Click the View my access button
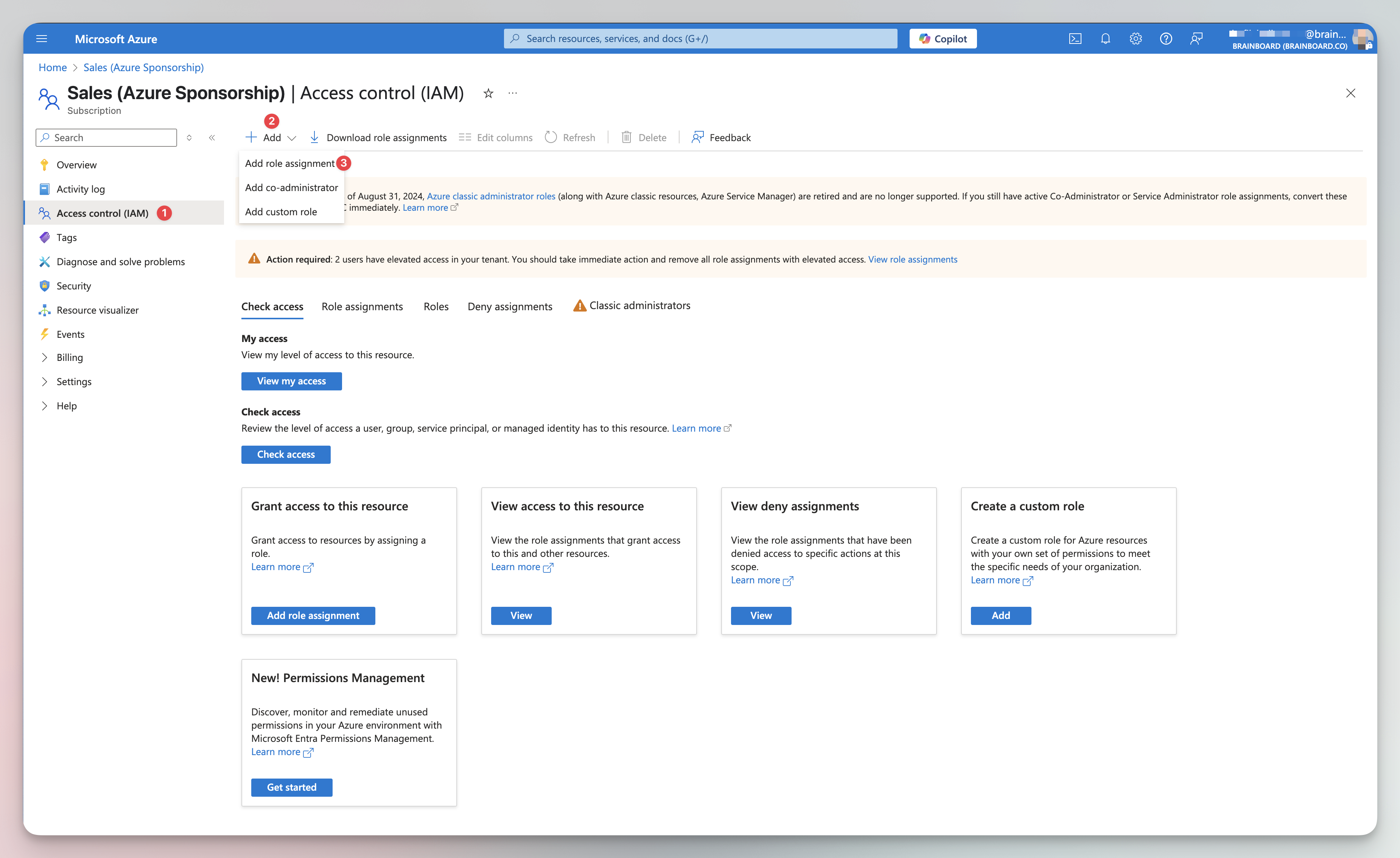The width and height of the screenshot is (1400, 858). coord(291,381)
